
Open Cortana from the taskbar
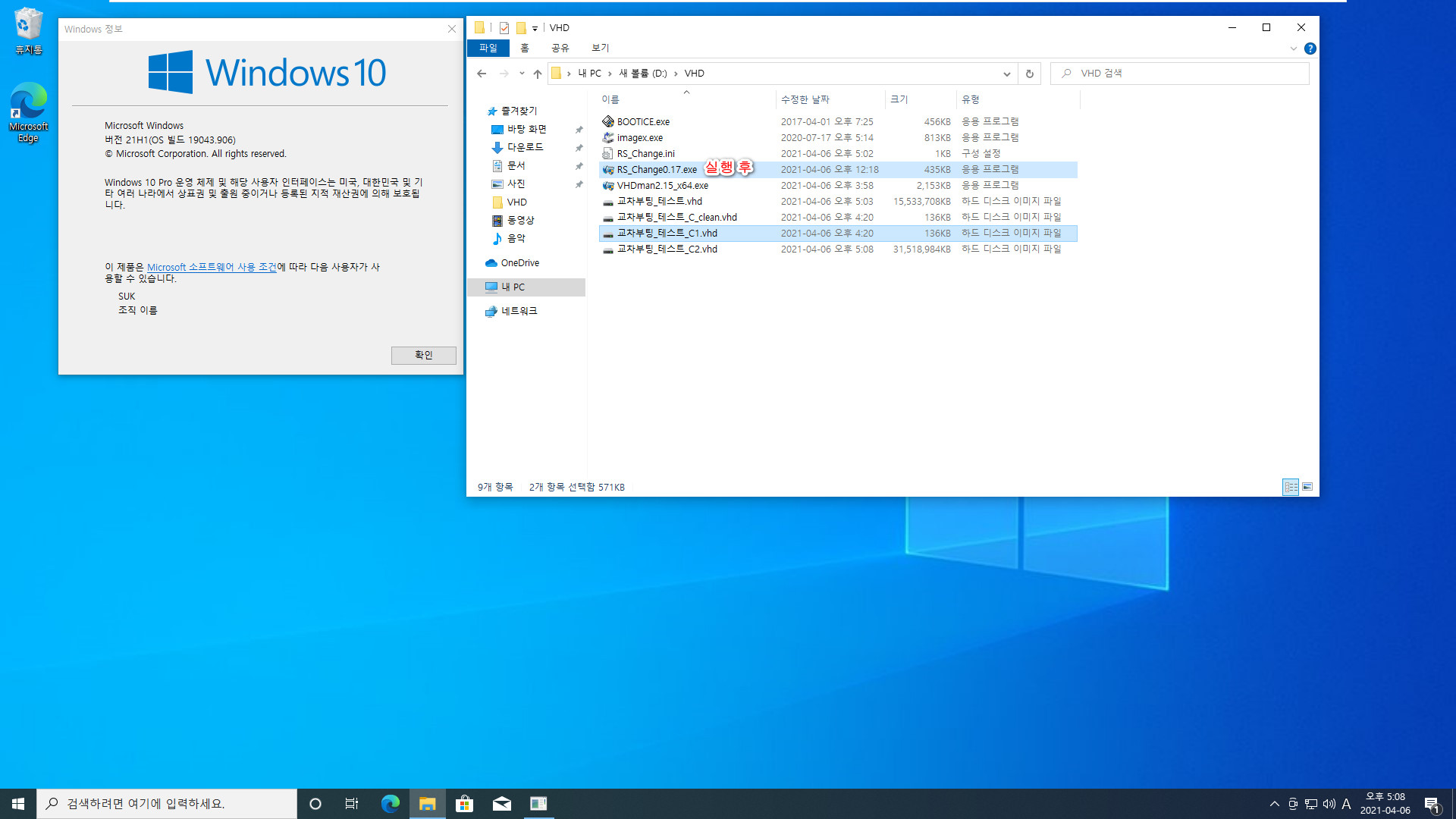[315, 804]
